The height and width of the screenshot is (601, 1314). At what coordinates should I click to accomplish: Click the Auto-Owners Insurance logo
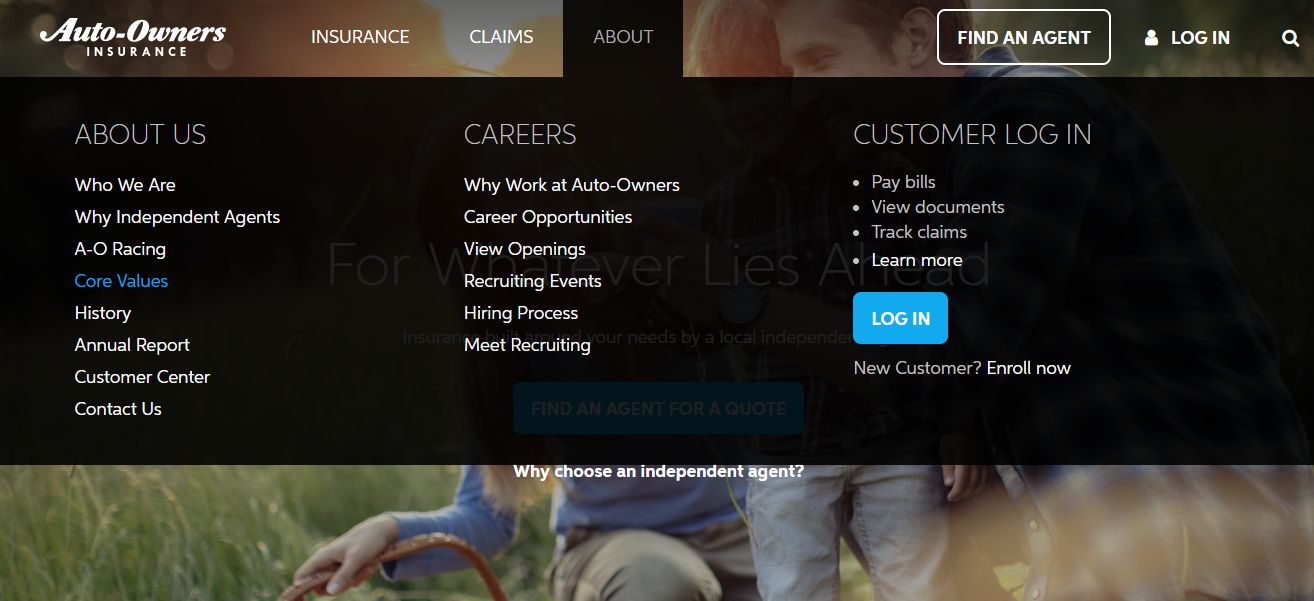click(x=133, y=37)
